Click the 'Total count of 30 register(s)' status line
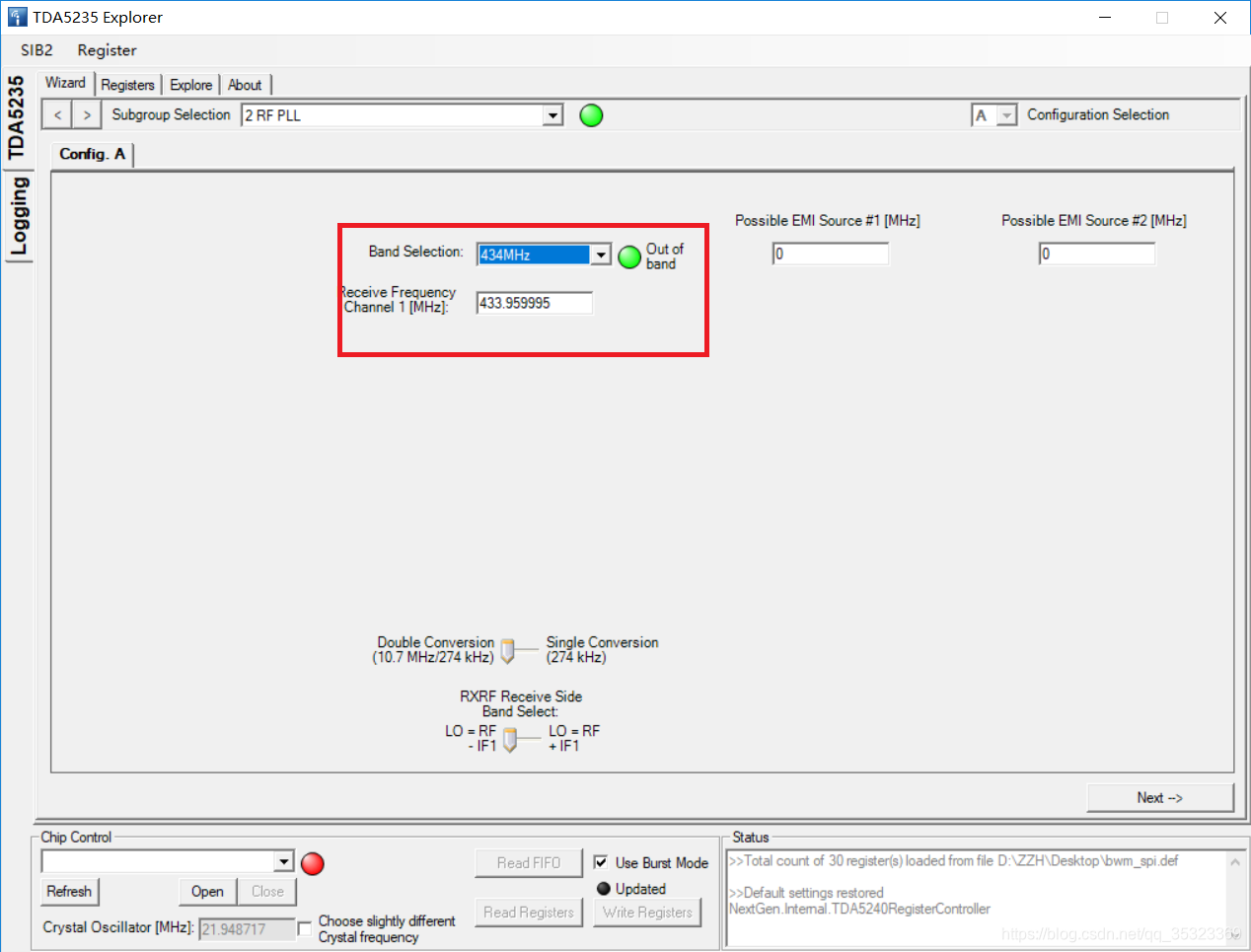The width and height of the screenshot is (1251, 952). (x=953, y=861)
